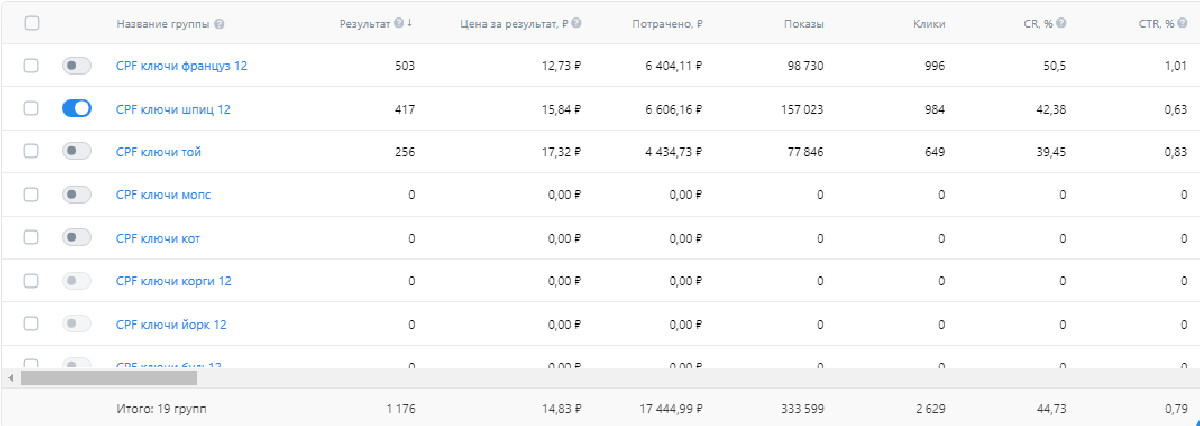
Task: Click left arrow of horizontal scrollbar
Action: 10,378
